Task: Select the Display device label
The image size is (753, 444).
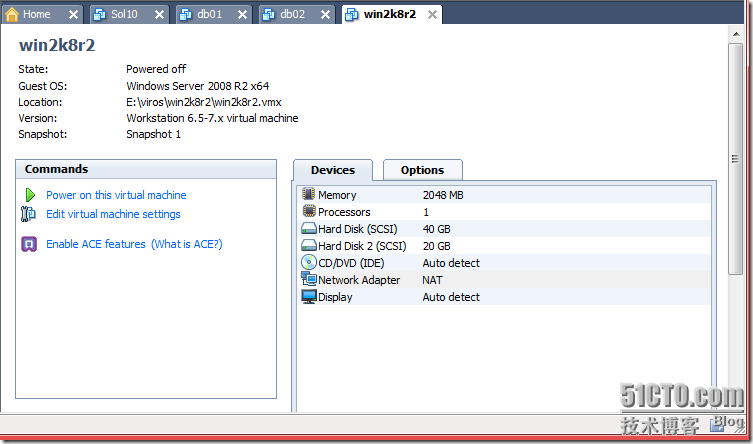Action: (335, 297)
